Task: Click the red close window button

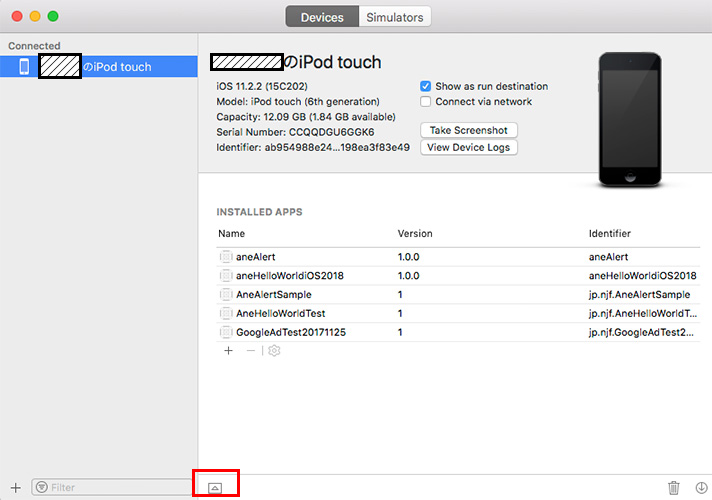Action: pos(17,16)
